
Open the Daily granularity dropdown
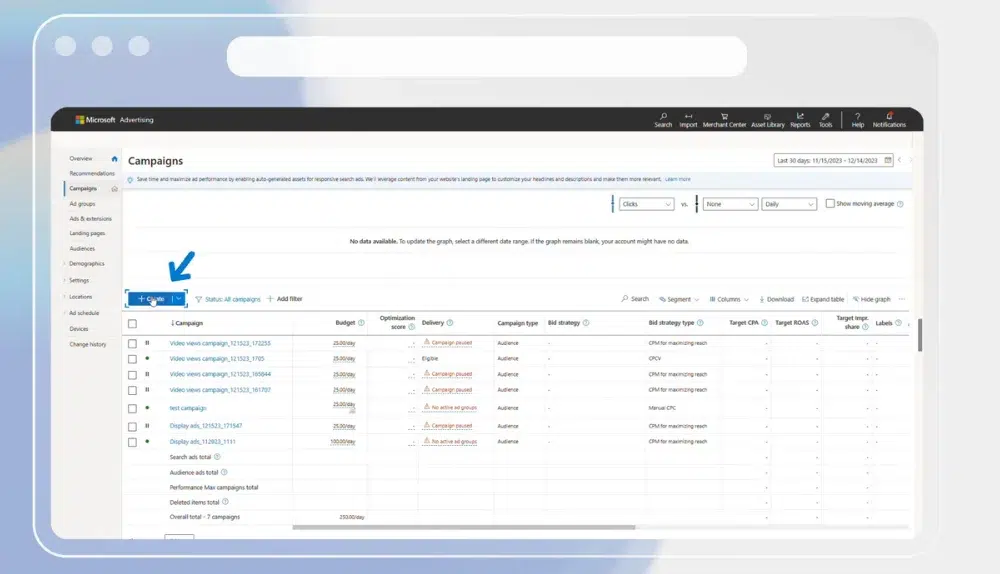tap(789, 204)
